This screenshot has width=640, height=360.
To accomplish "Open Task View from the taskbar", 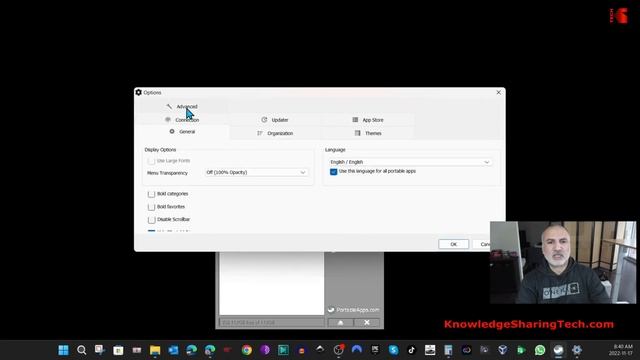I will click(x=100, y=350).
